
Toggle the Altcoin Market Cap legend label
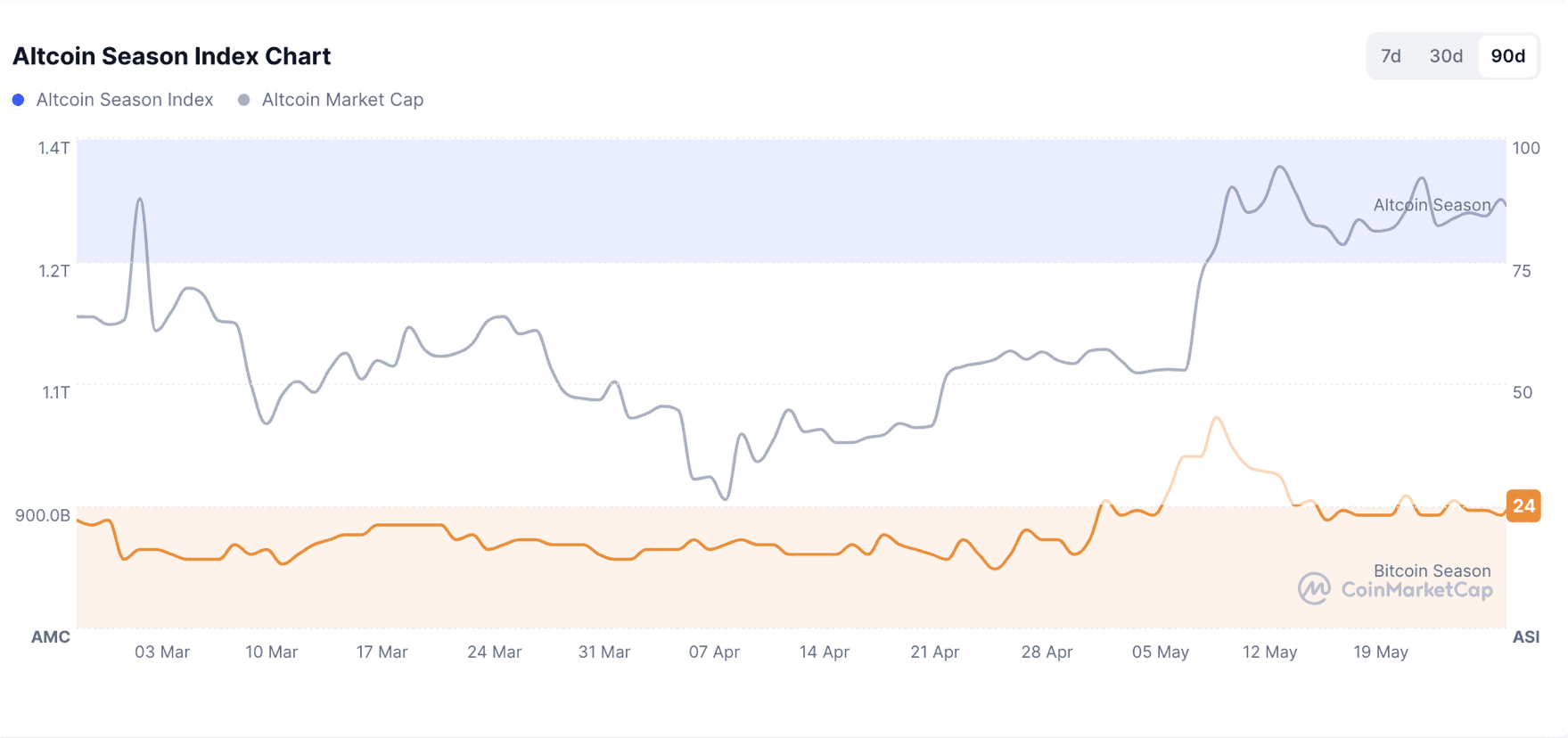tap(342, 100)
